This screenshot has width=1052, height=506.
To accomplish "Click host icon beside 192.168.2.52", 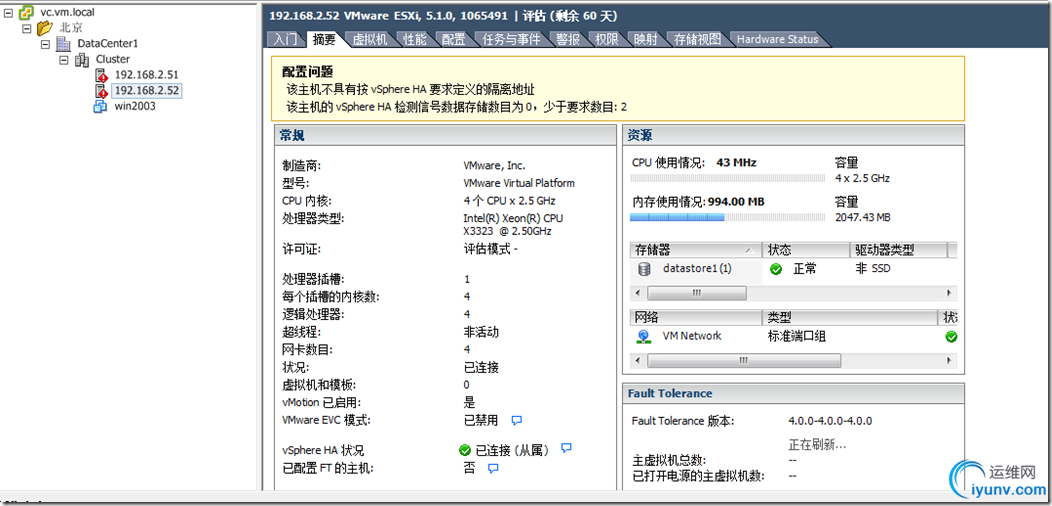I will tap(101, 90).
